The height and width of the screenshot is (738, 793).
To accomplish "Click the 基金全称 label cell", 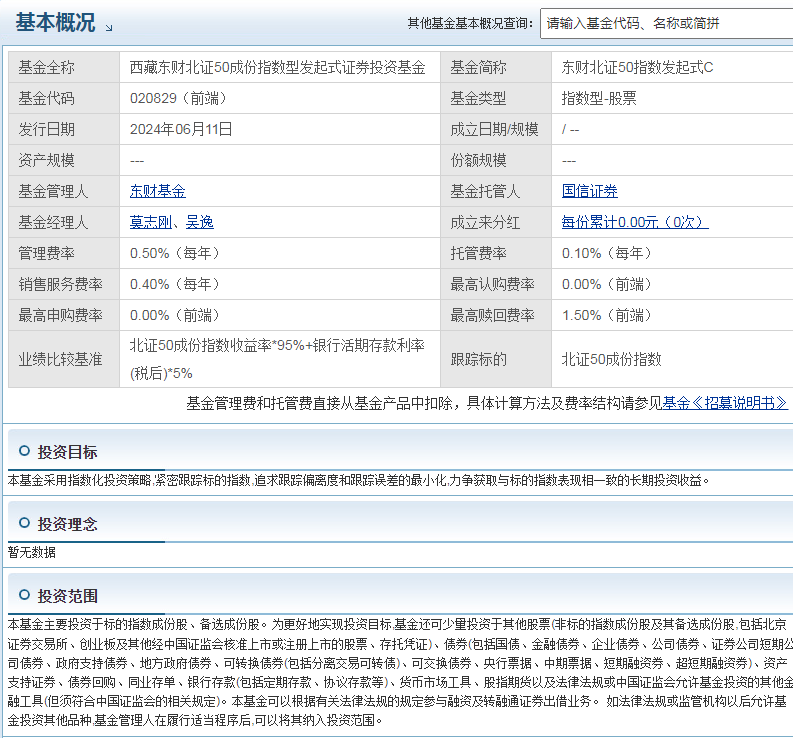I will 64,67.
